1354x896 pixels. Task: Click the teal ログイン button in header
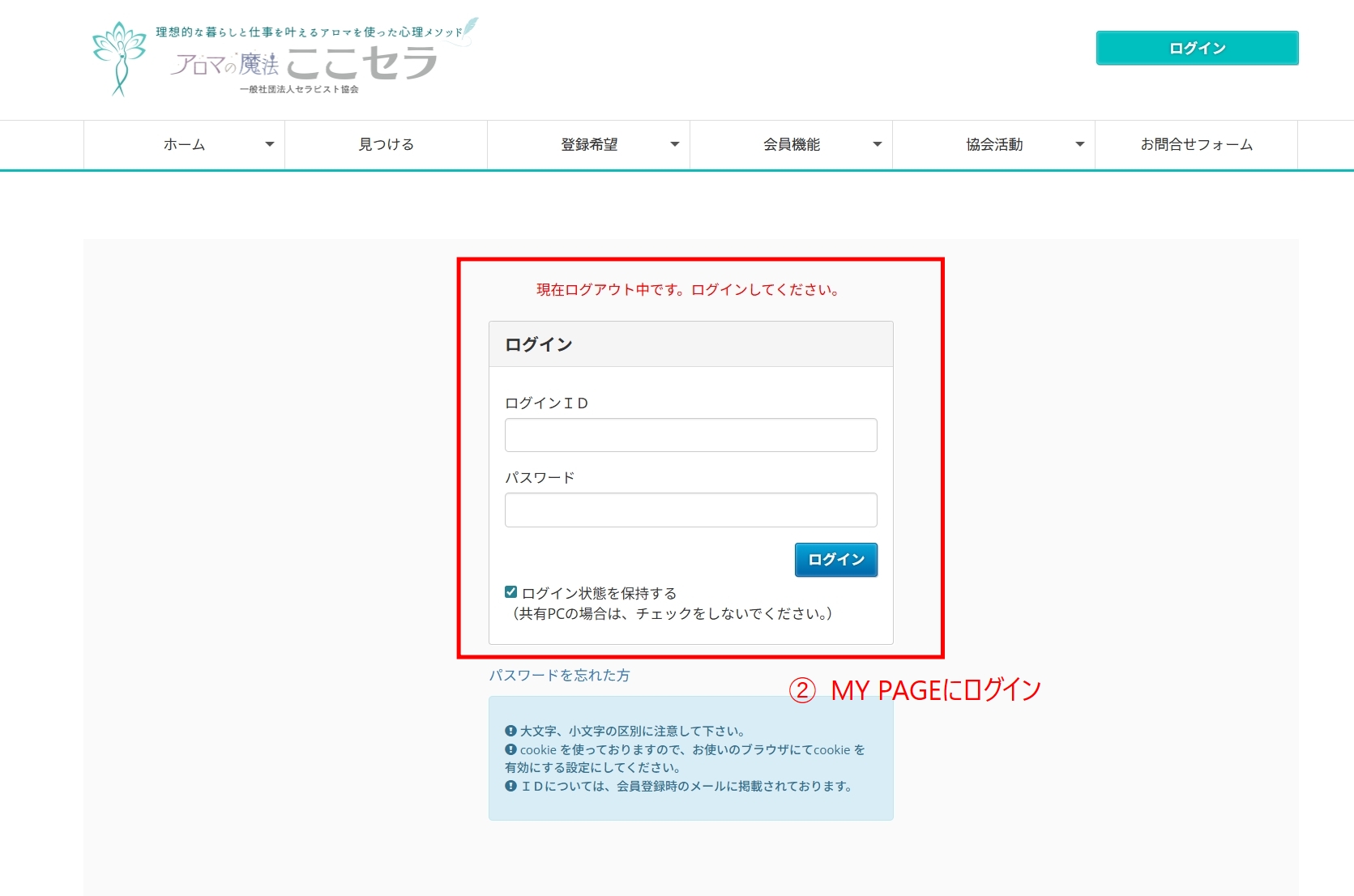pos(1197,48)
